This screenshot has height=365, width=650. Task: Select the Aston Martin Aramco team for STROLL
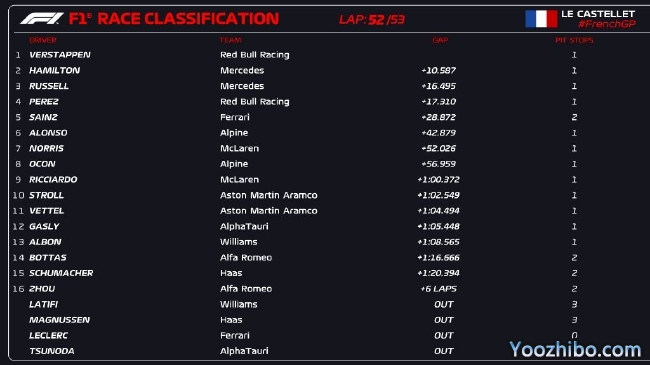tap(269, 195)
